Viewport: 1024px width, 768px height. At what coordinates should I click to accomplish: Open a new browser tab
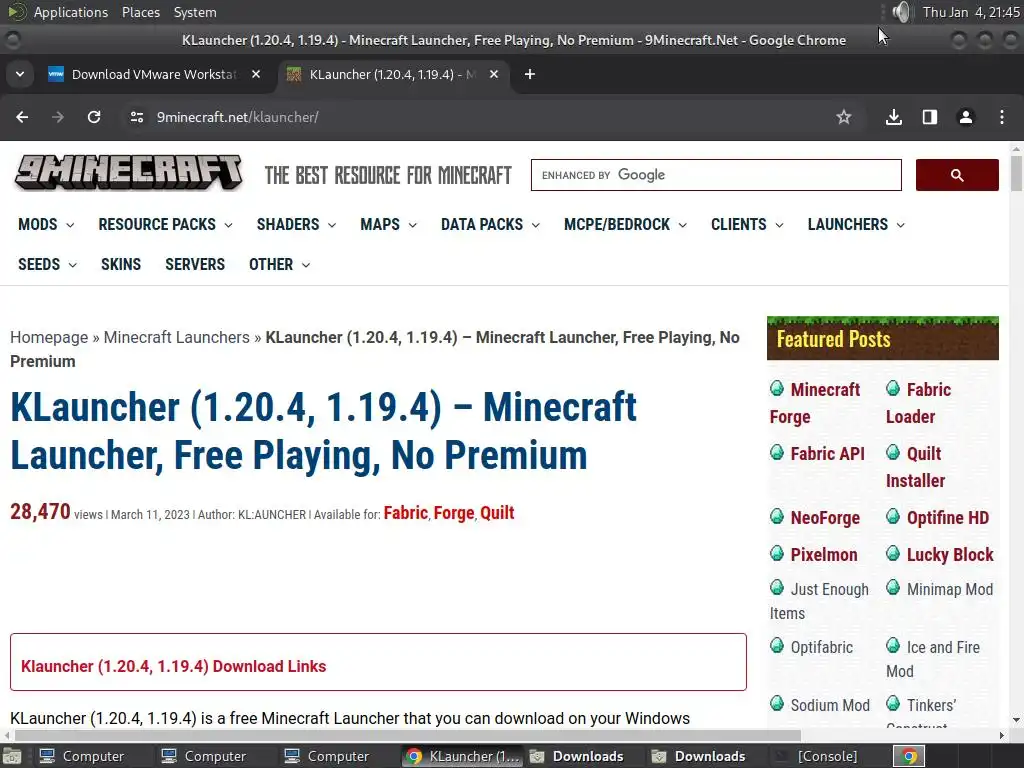(x=530, y=74)
